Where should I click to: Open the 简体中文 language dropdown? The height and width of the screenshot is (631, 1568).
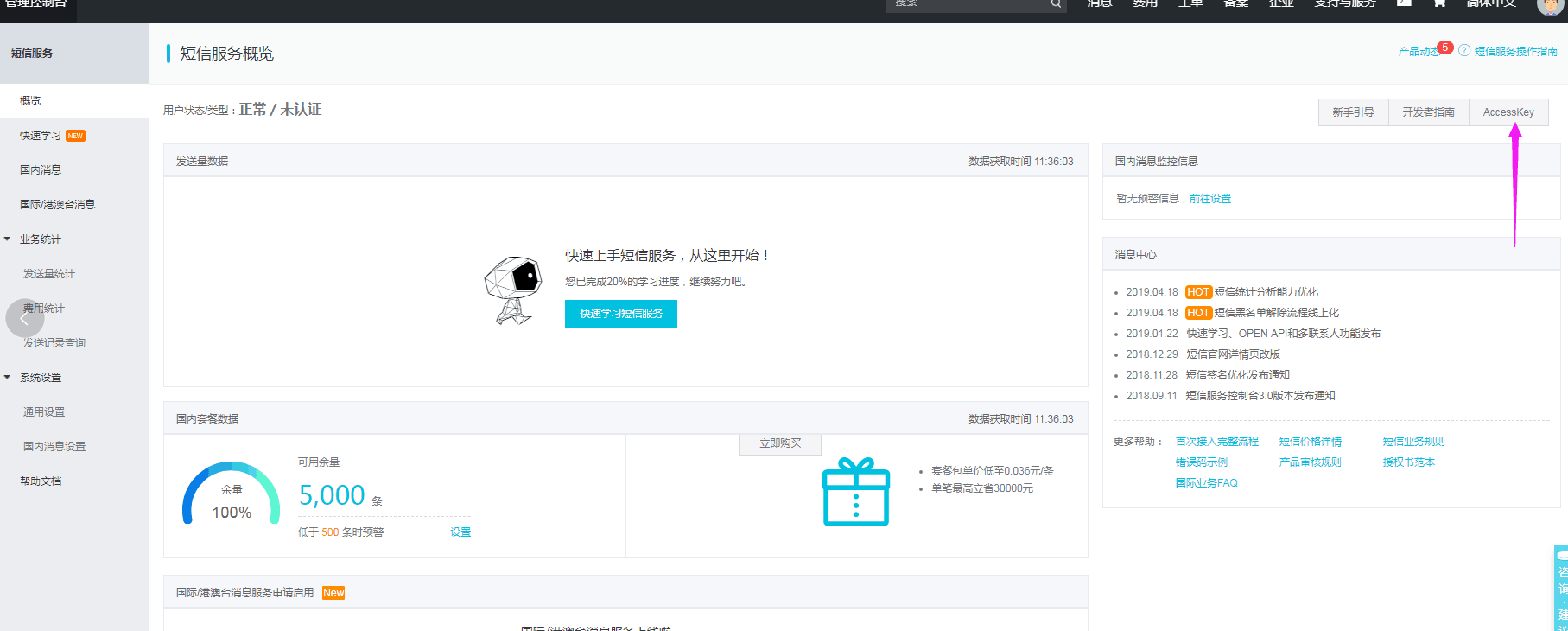(x=1491, y=4)
